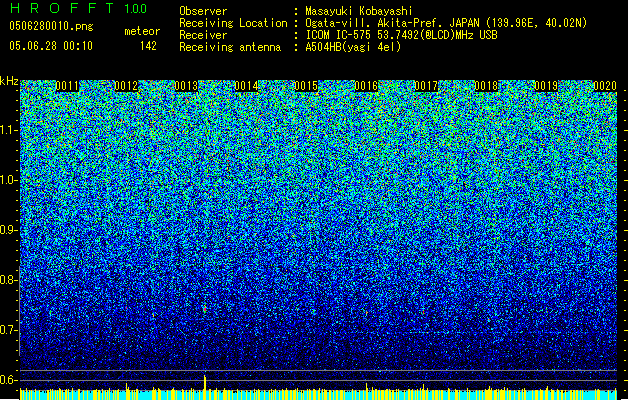Click the time marker 0018

pos(486,86)
